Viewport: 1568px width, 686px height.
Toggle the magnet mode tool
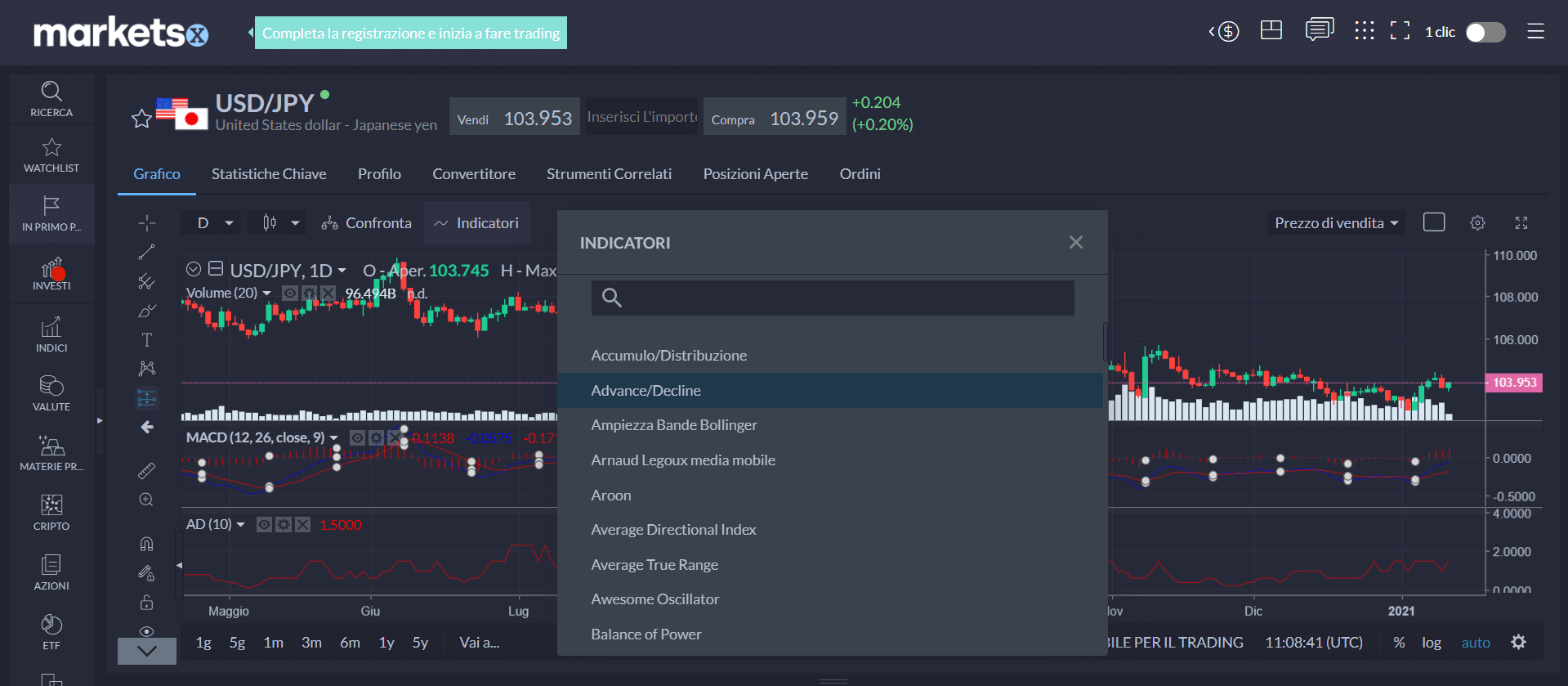147,544
